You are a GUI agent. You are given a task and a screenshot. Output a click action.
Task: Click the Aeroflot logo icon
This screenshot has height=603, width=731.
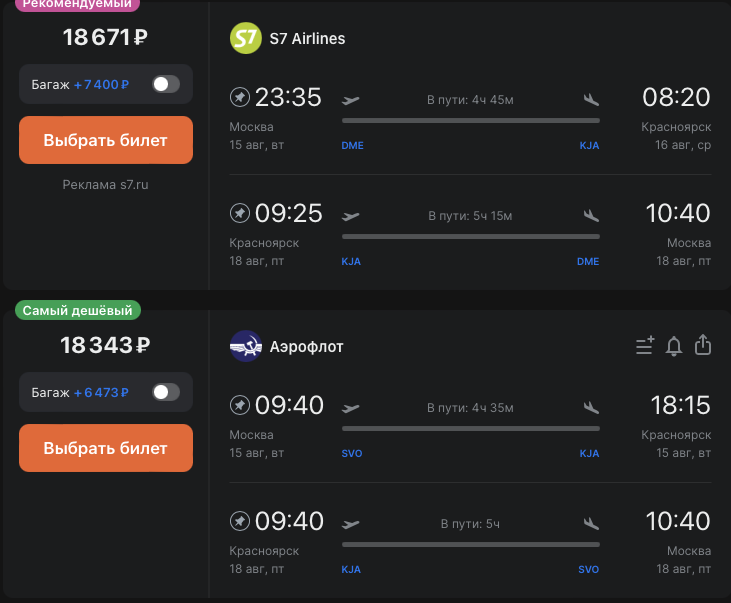pyautogui.click(x=245, y=346)
